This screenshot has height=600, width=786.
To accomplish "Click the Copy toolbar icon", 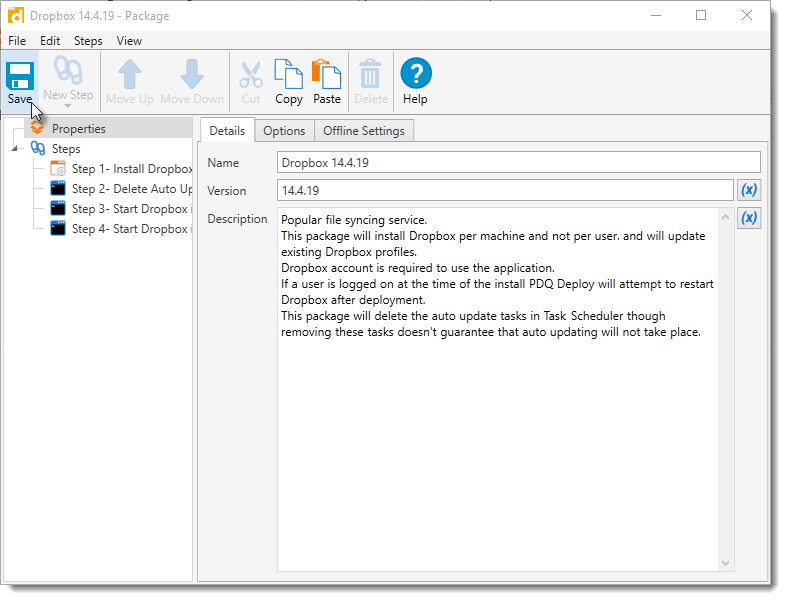I will (x=289, y=75).
